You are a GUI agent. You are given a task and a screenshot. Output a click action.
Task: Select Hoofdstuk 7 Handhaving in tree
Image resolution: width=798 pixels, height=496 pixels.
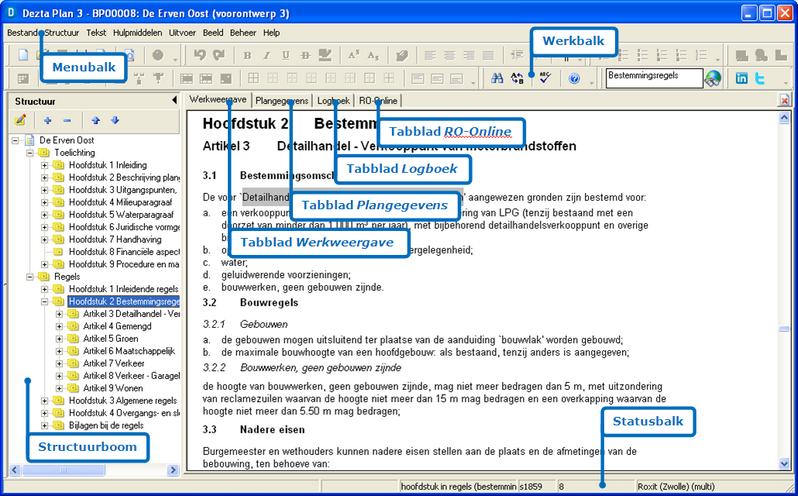click(115, 239)
